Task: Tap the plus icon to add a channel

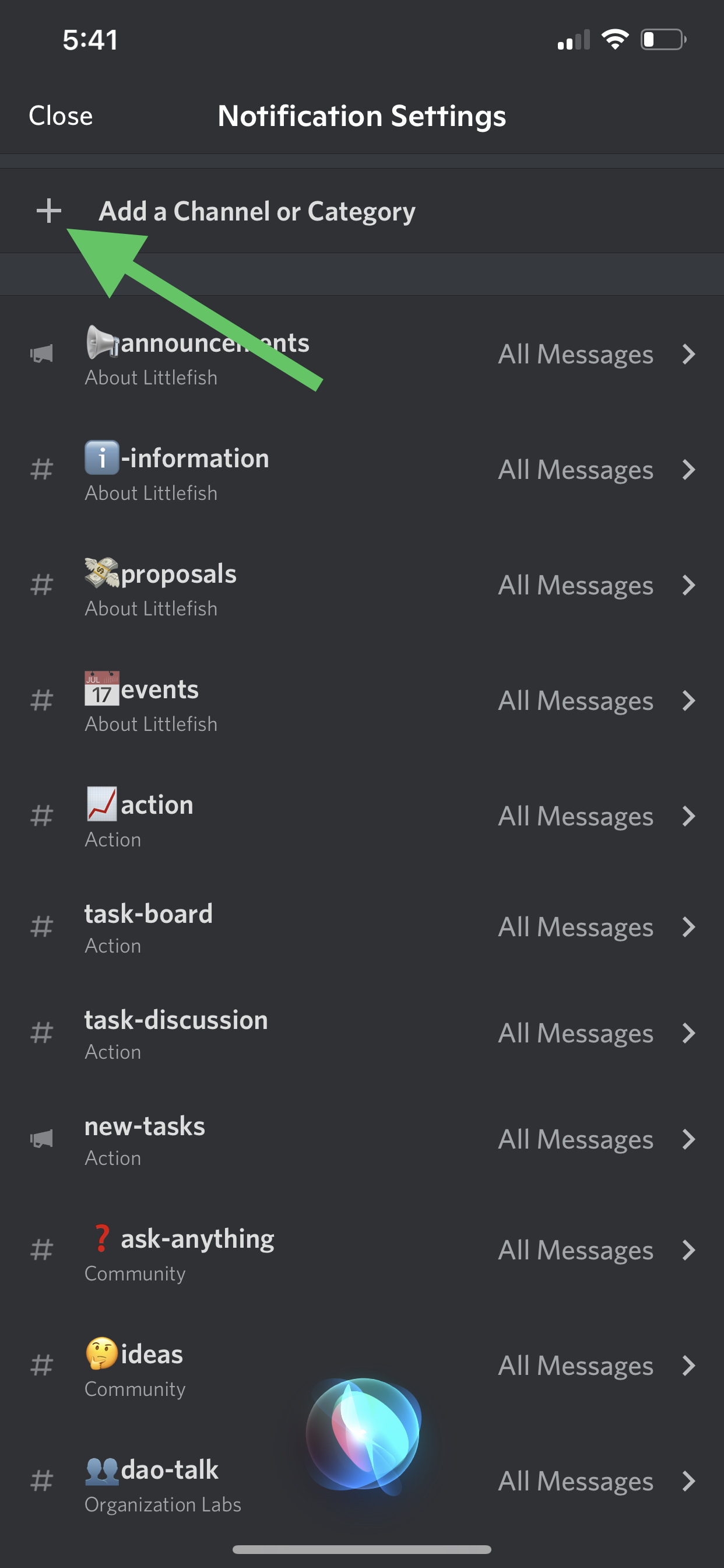Action: (x=48, y=211)
